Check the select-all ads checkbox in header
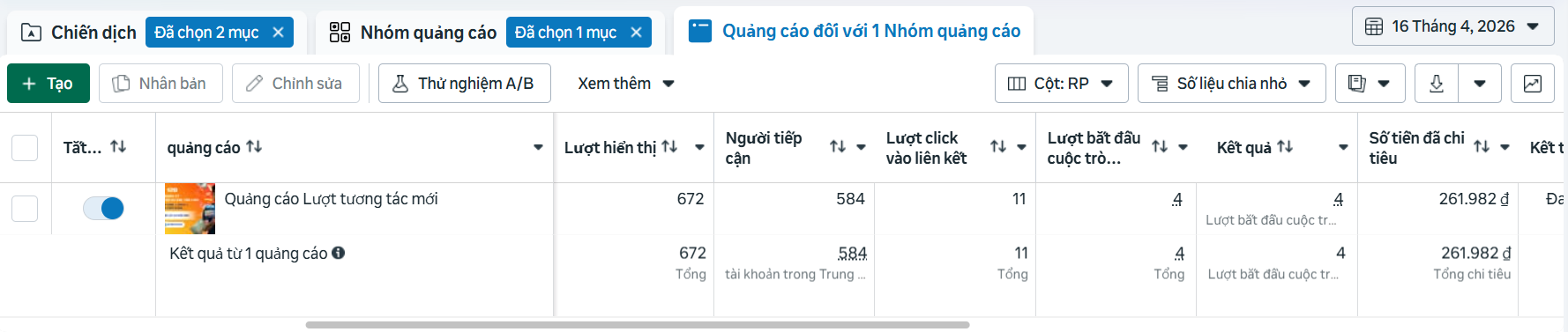The width and height of the screenshot is (1568, 332). (x=25, y=148)
